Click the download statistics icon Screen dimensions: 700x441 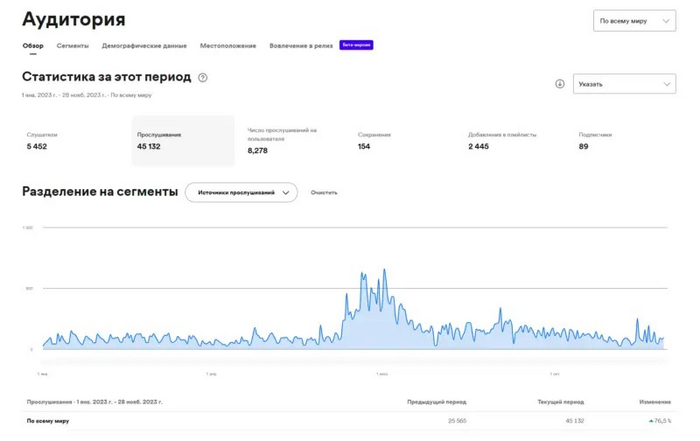(560, 84)
